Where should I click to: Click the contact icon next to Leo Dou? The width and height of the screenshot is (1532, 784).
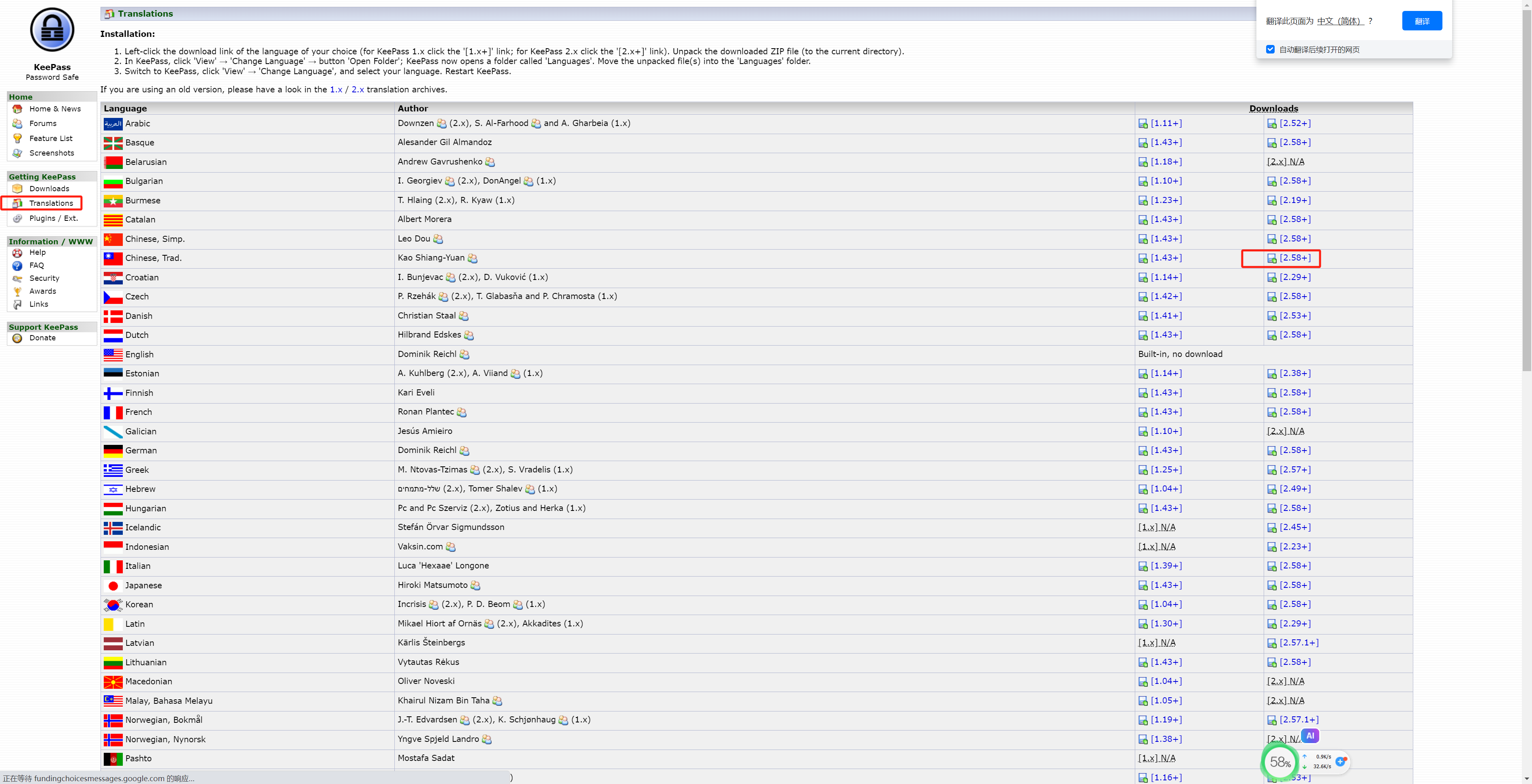click(438, 239)
